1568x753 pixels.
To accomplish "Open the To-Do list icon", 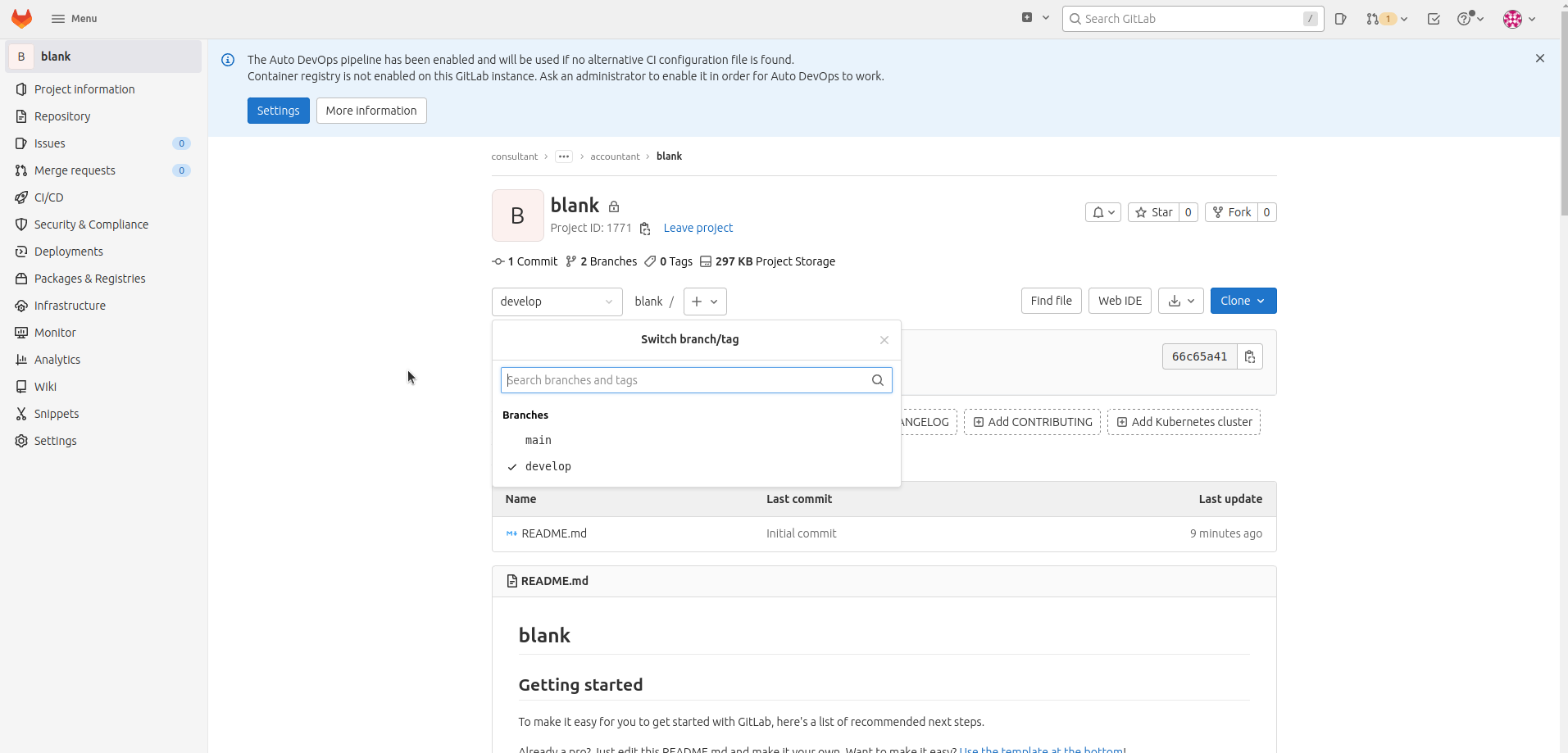I will pyautogui.click(x=1434, y=19).
